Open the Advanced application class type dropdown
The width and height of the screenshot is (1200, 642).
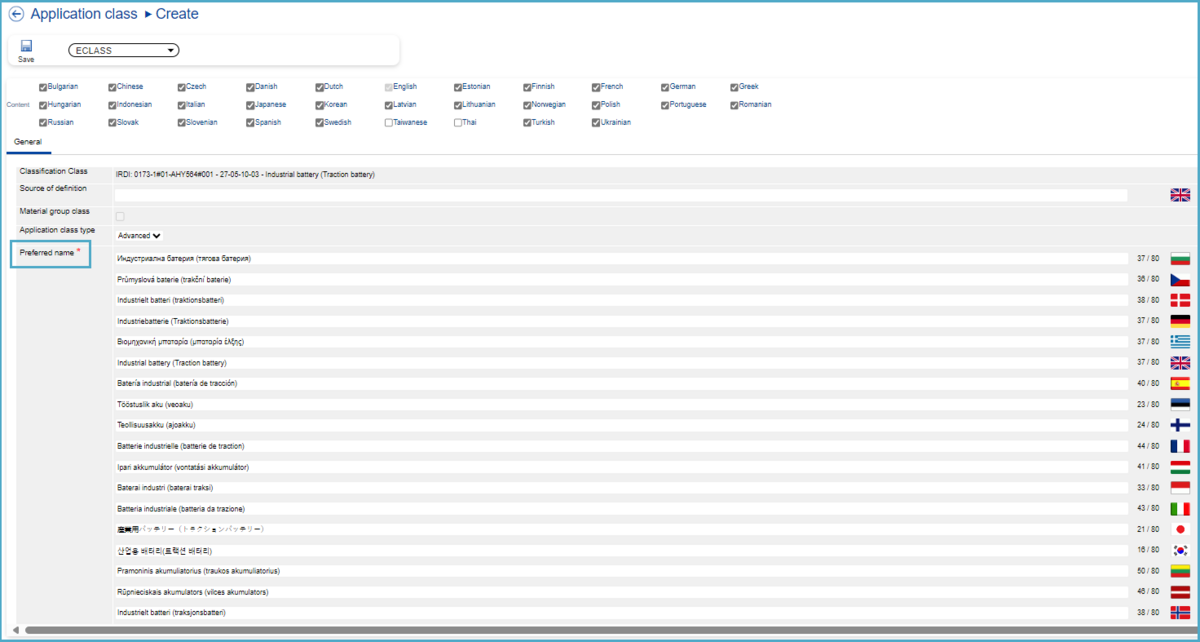(x=139, y=236)
